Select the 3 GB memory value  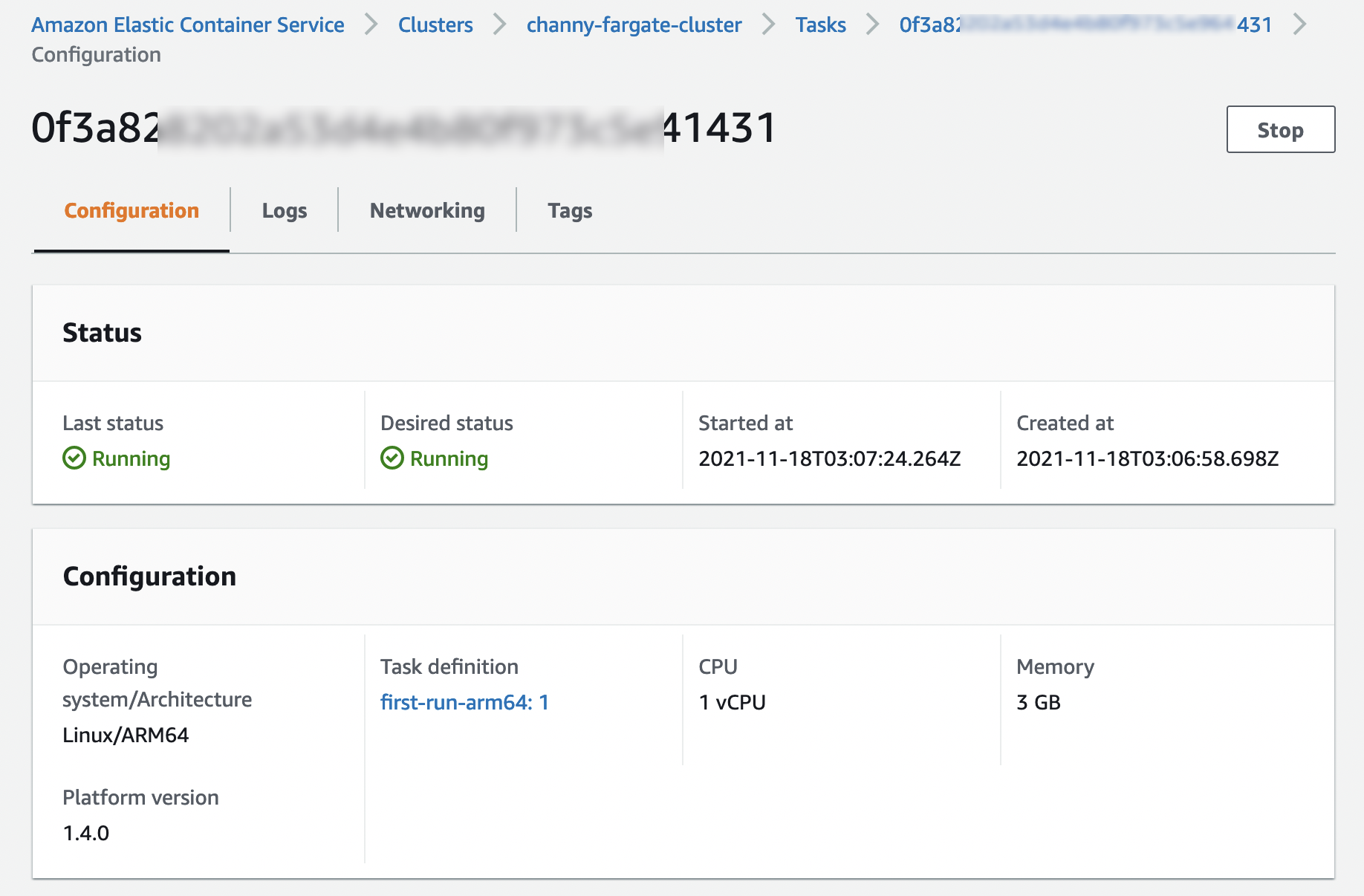point(1039,702)
